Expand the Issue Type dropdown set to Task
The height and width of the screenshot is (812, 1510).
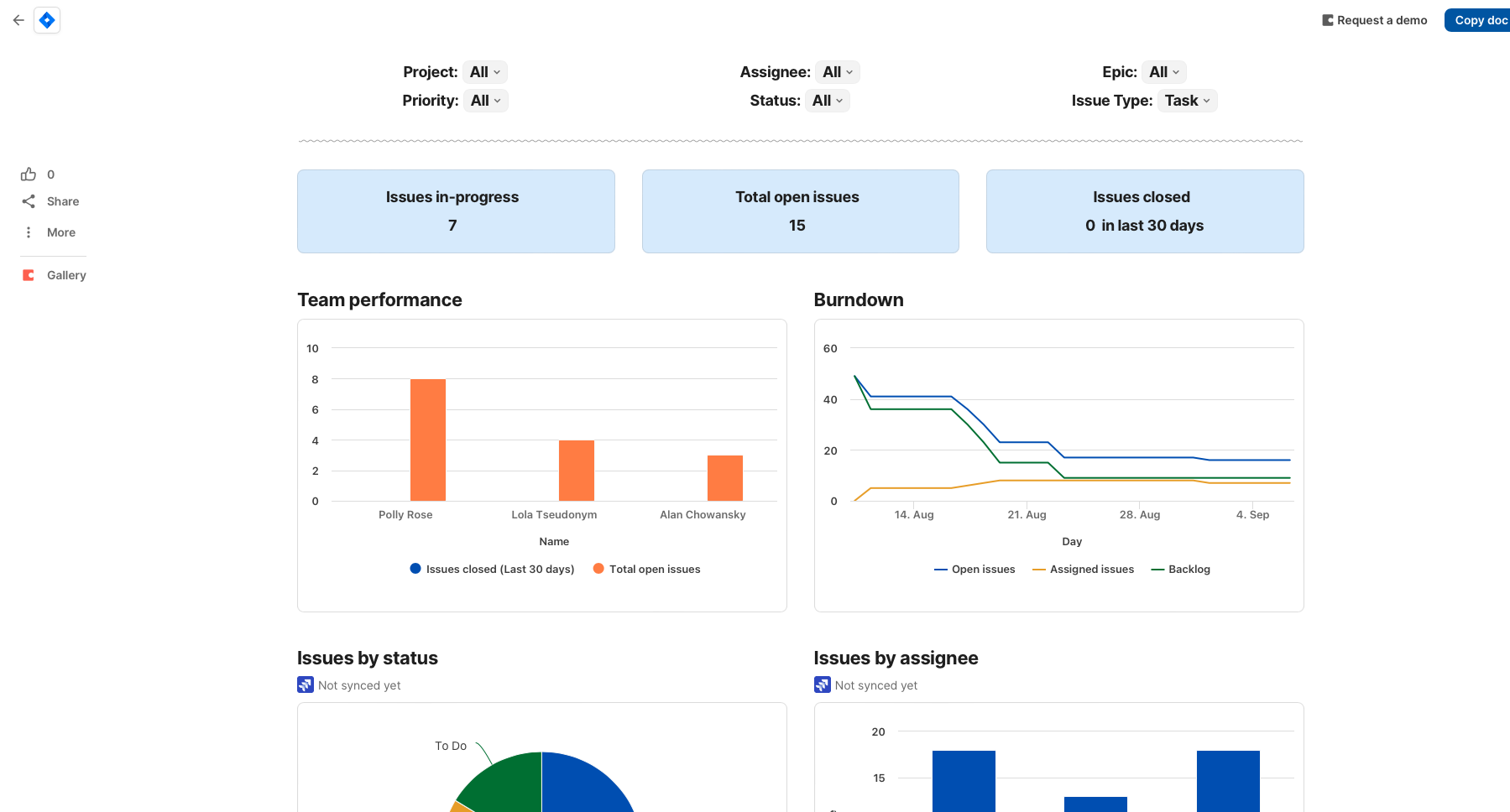pos(1187,101)
